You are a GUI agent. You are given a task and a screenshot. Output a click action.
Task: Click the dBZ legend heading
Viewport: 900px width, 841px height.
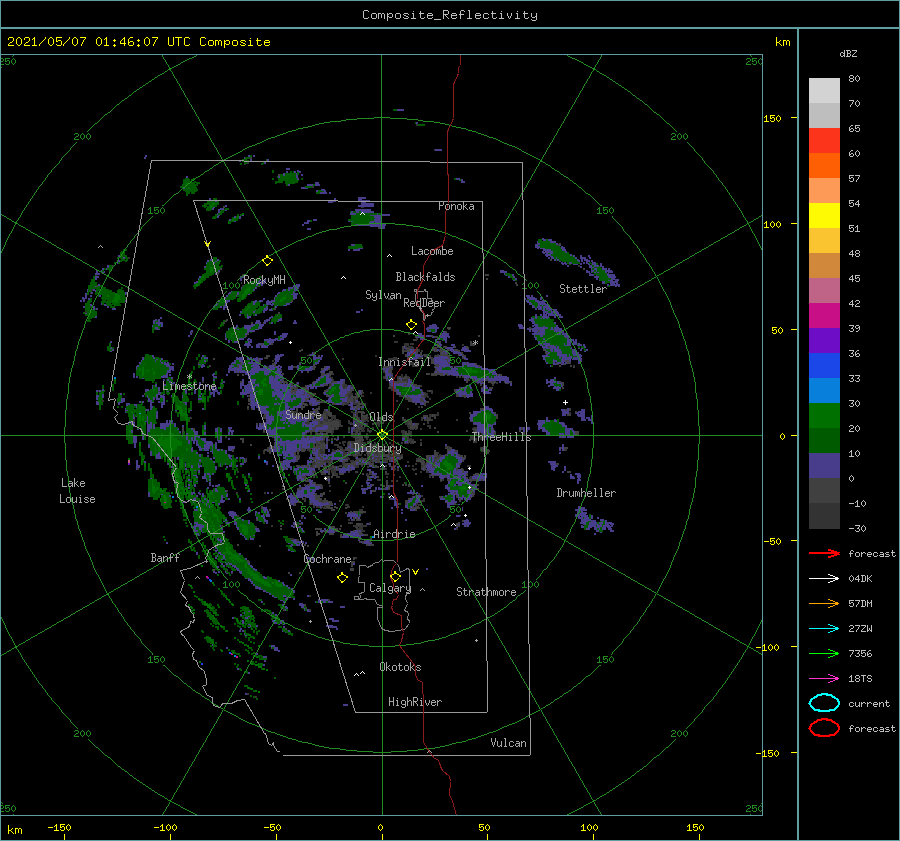tap(848, 53)
